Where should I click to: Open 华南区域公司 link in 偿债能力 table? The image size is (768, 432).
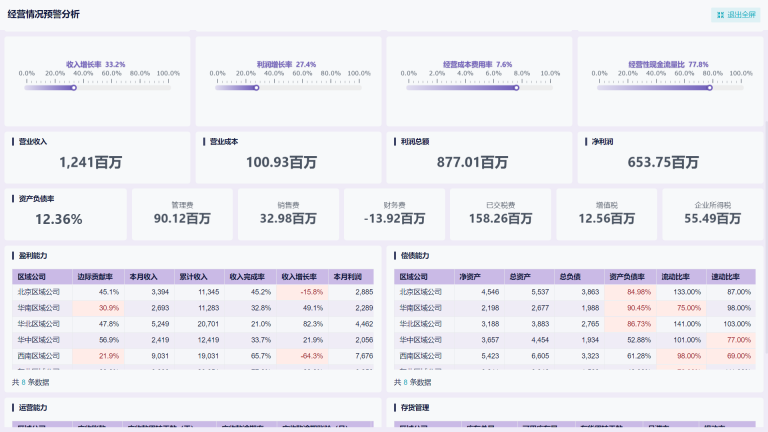click(x=420, y=308)
